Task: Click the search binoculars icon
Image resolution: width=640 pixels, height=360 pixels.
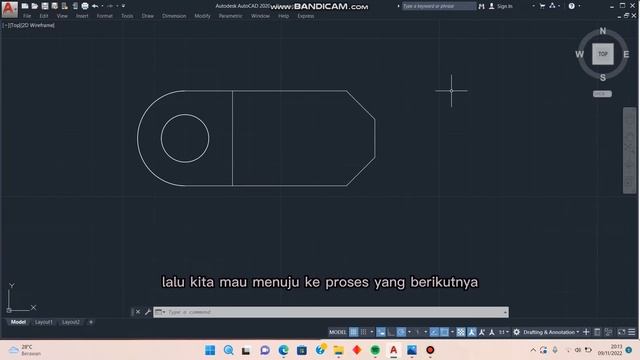Action: (x=482, y=6)
